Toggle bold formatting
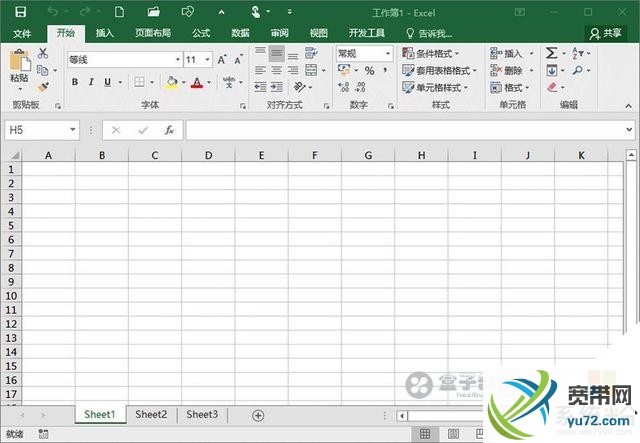Viewport: 640px width, 443px height. (75, 82)
